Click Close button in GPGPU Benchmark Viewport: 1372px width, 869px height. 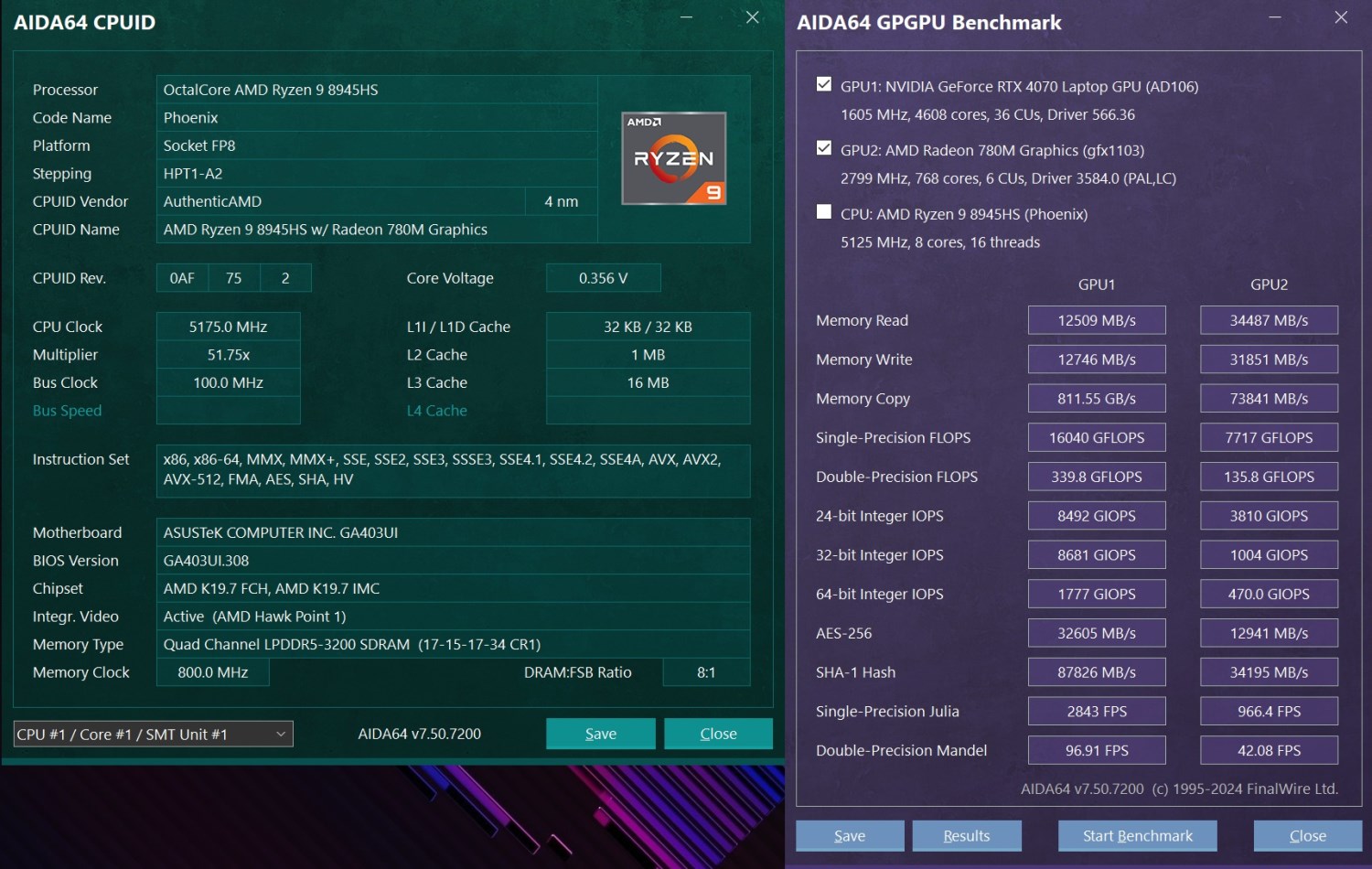pyautogui.click(x=1307, y=835)
